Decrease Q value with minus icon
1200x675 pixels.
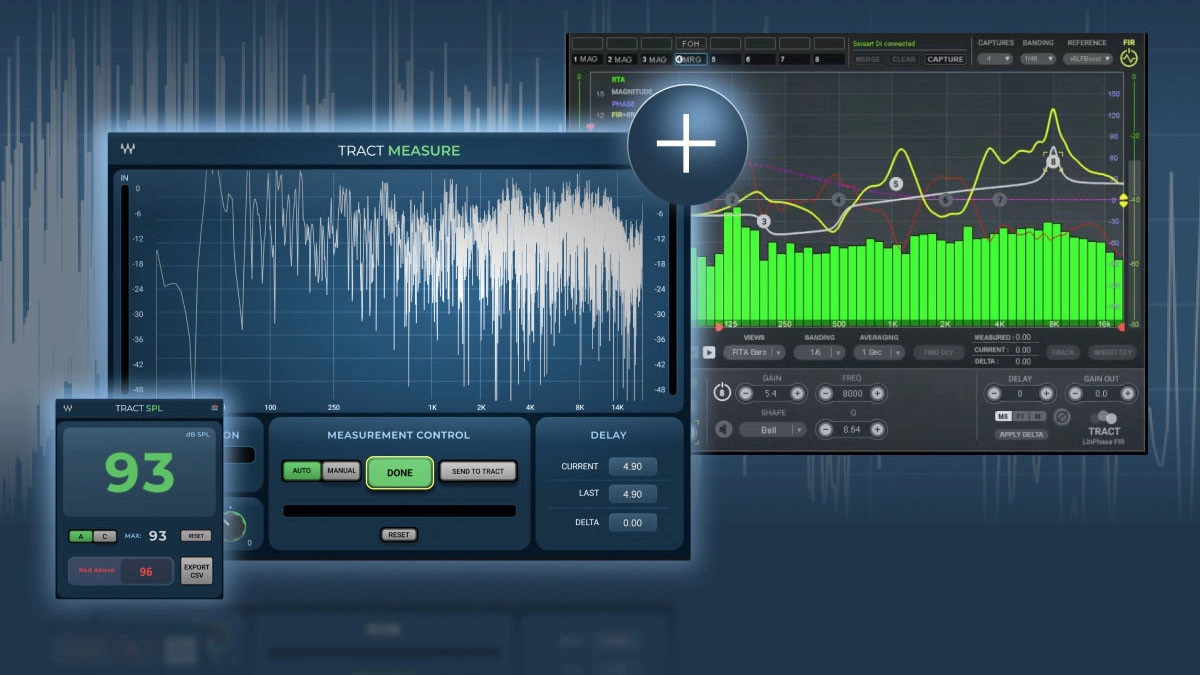(826, 429)
